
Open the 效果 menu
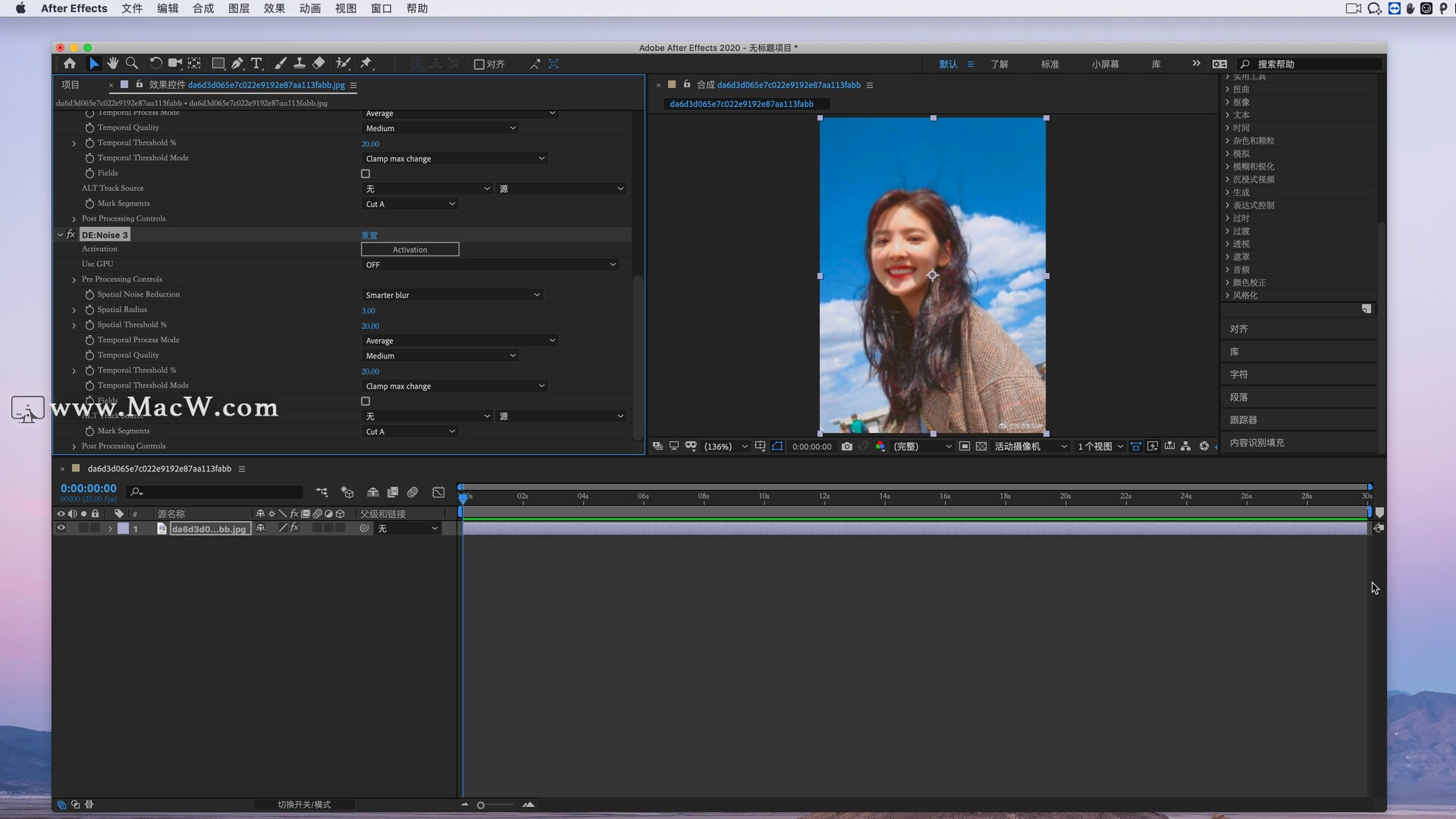click(275, 8)
